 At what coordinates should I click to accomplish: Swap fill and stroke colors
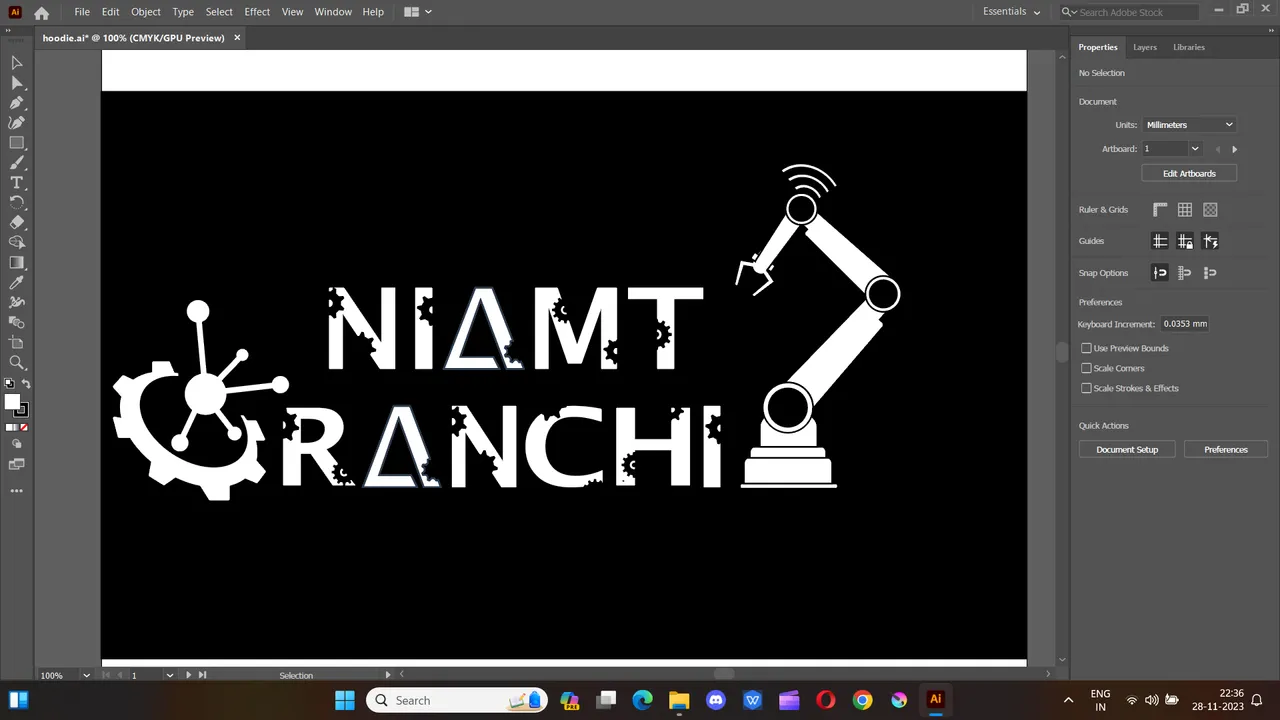[x=26, y=384]
